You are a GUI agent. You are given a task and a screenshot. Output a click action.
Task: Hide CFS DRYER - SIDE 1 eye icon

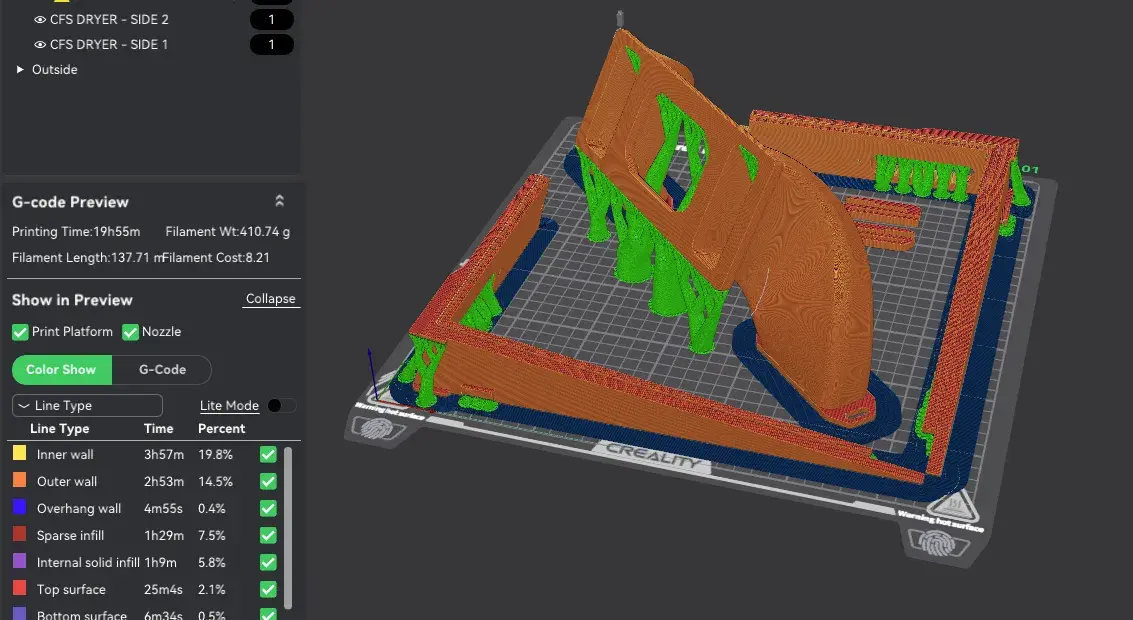point(40,45)
